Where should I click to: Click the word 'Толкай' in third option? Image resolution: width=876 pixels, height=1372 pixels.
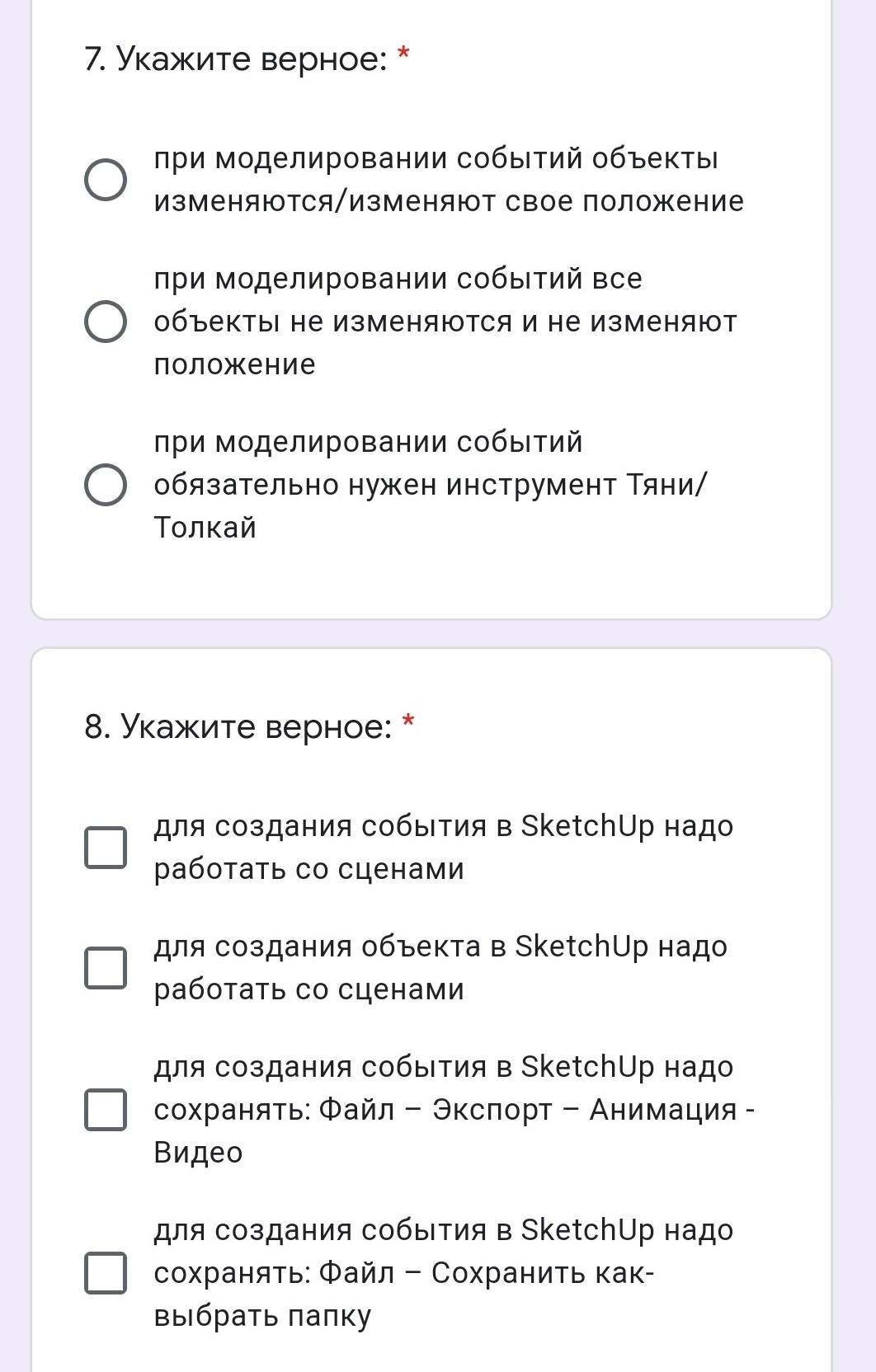tap(205, 528)
